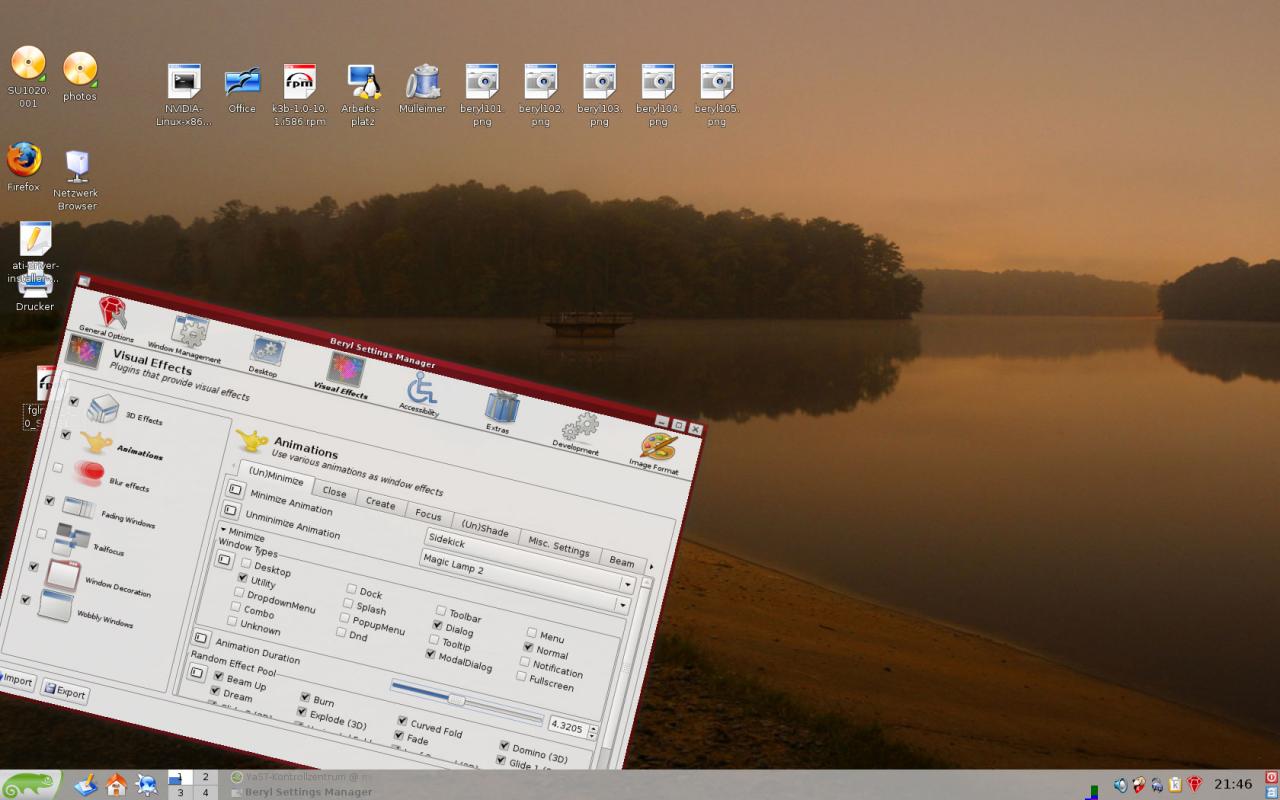Open the home folder panel icon
Viewport: 1280px width, 800px height.
116,784
